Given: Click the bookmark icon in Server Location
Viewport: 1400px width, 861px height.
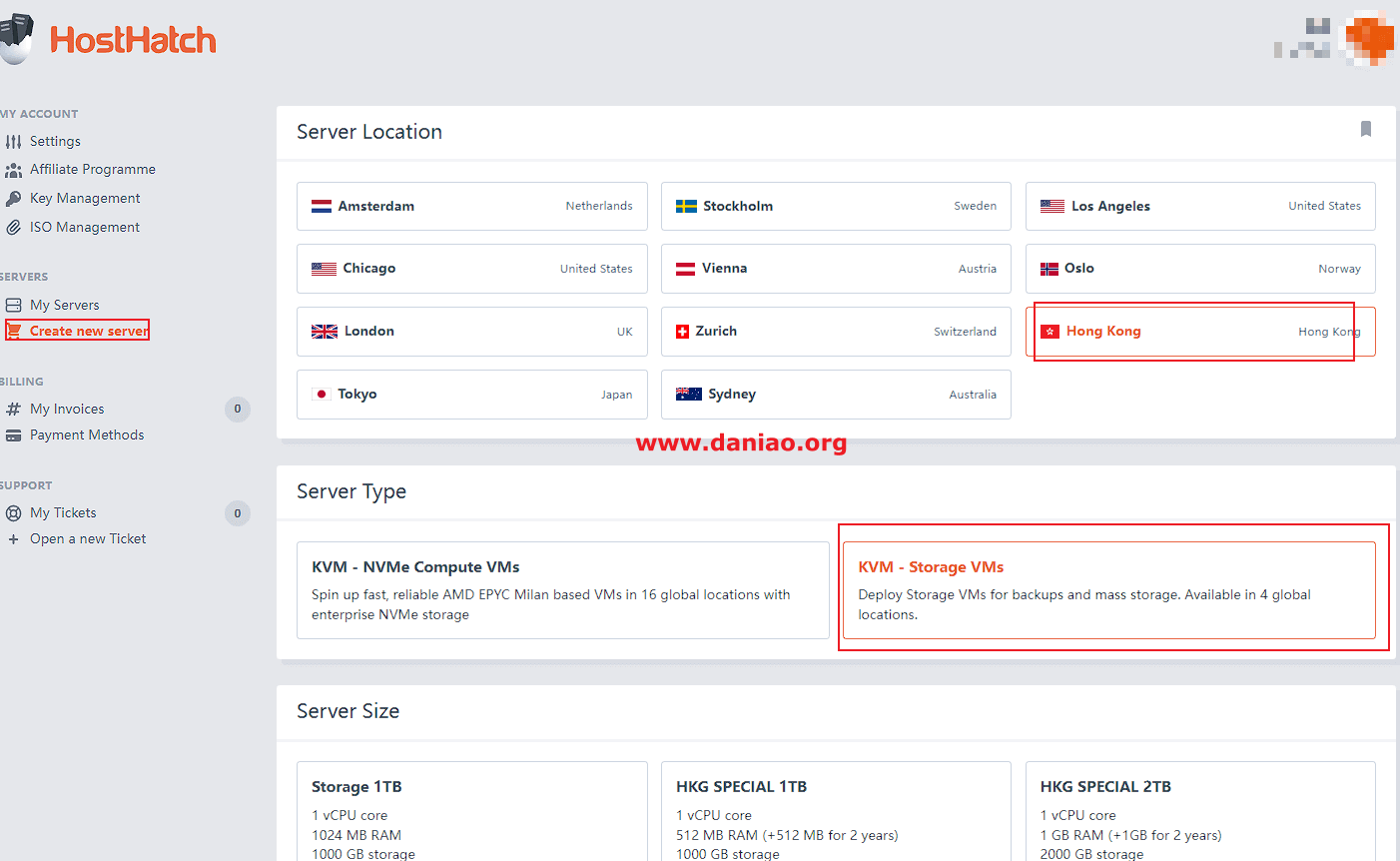Looking at the screenshot, I should tap(1366, 129).
